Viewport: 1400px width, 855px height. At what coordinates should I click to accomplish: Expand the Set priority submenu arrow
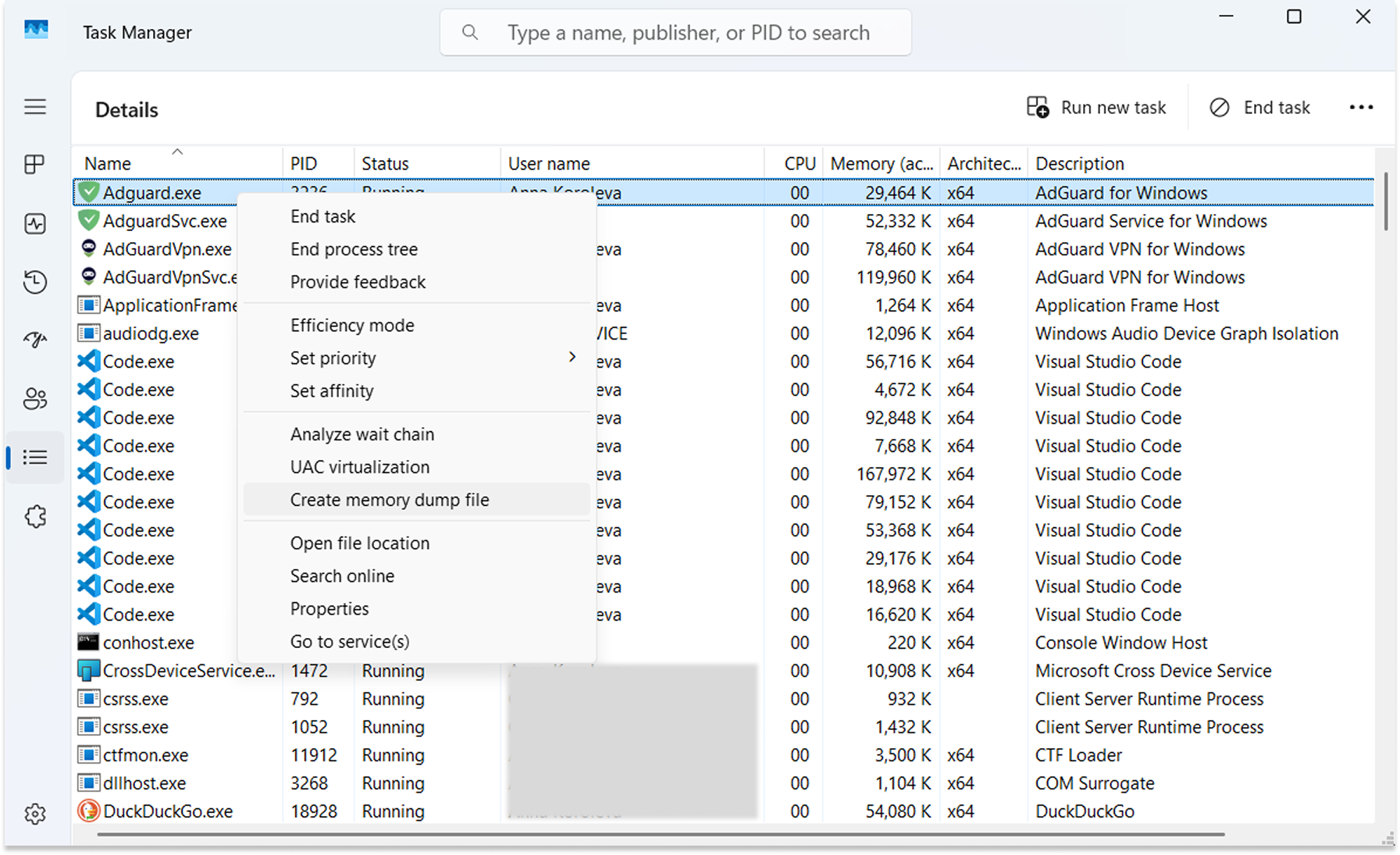(572, 357)
